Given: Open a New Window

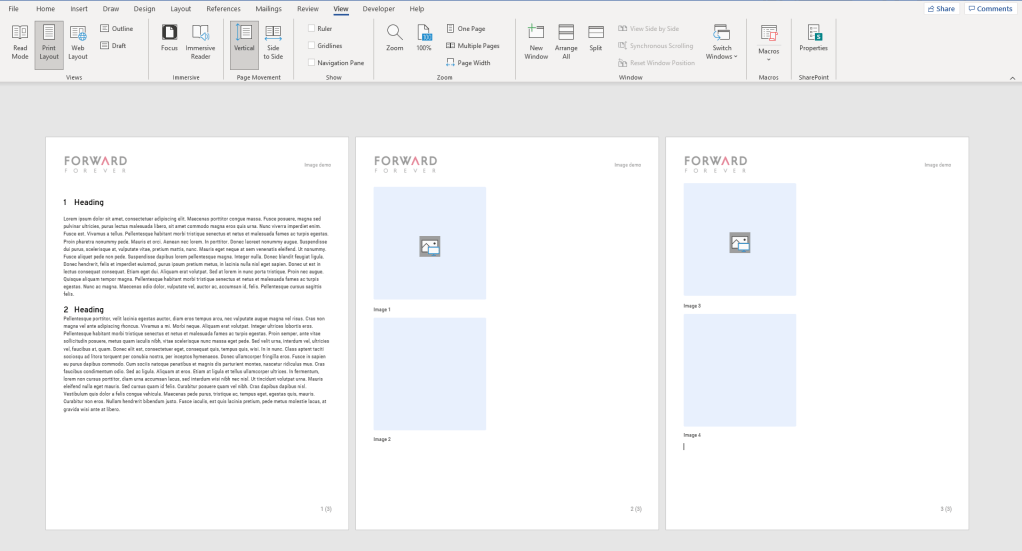Looking at the screenshot, I should click(536, 42).
